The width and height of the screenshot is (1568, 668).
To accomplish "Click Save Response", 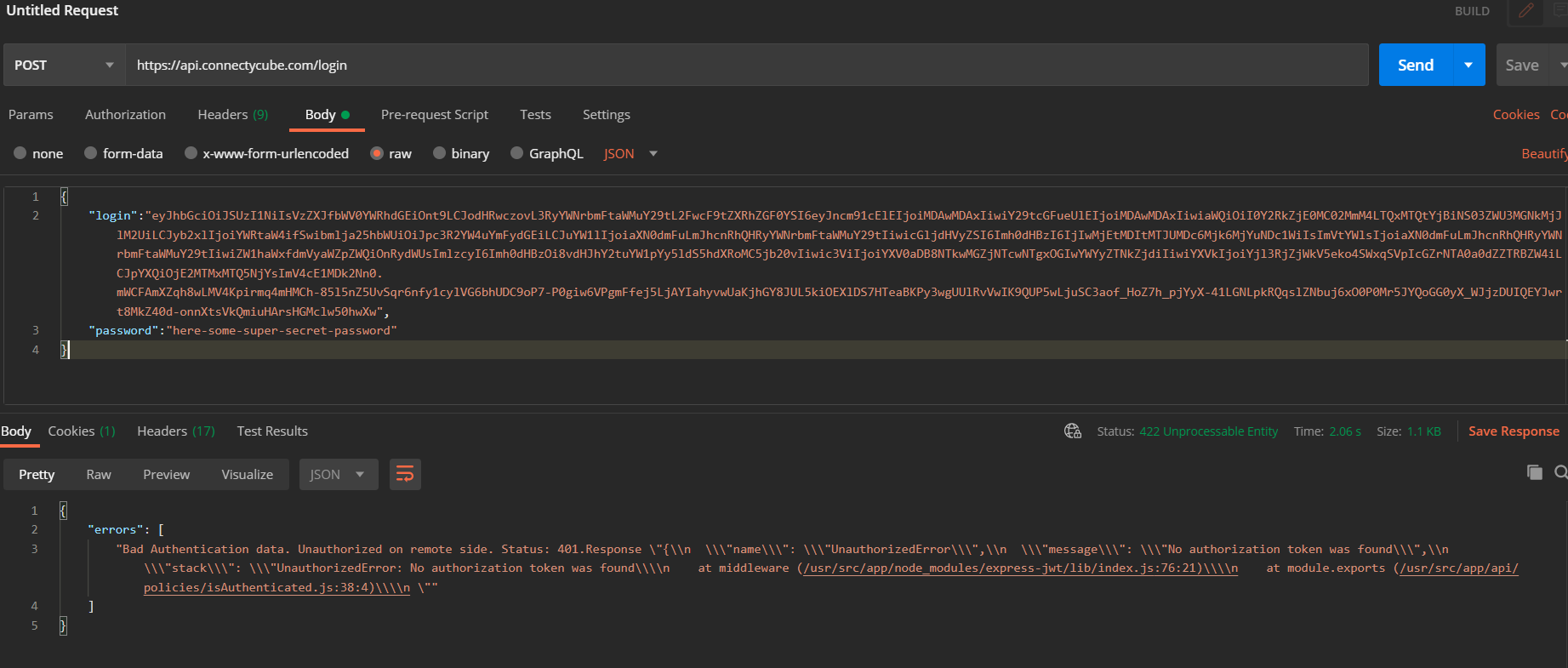I will coord(1514,431).
